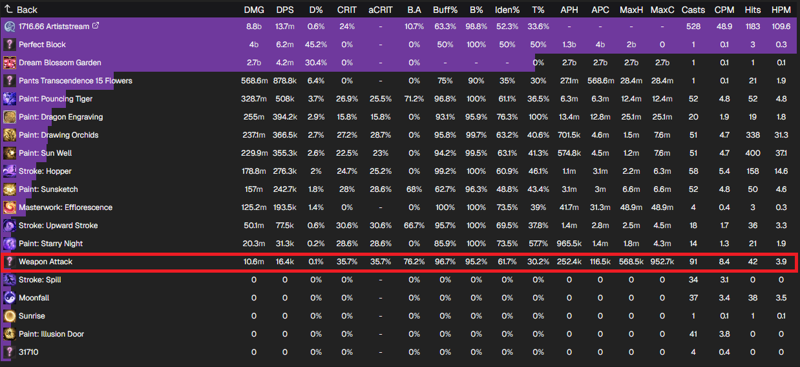Sort by the DMG column header
The image size is (800, 367).
point(254,10)
